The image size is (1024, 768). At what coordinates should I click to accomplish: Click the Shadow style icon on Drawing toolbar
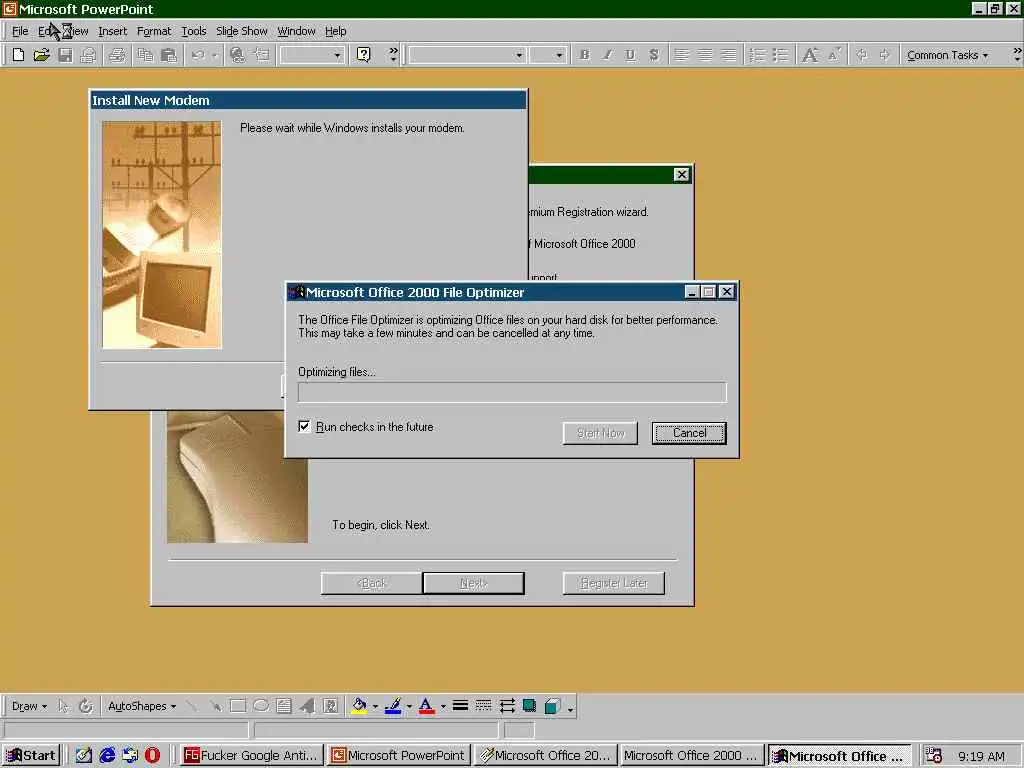tap(530, 705)
